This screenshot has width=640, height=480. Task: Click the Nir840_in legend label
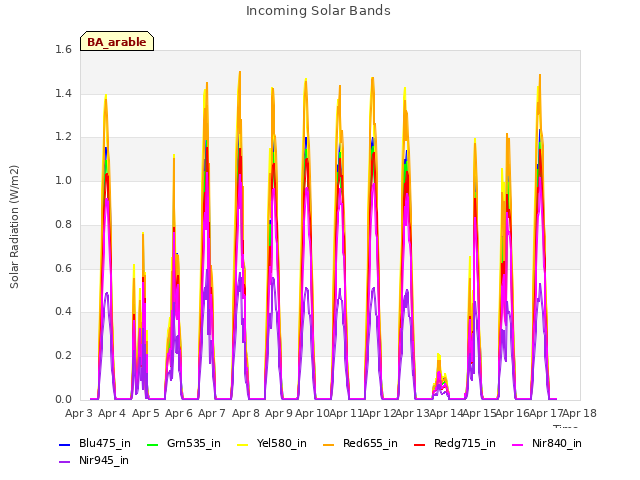(557, 443)
